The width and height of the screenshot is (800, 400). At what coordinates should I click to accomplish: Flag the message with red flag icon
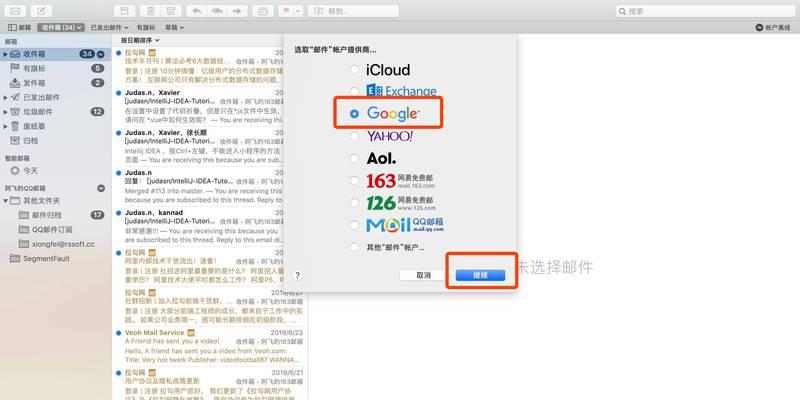coord(285,11)
